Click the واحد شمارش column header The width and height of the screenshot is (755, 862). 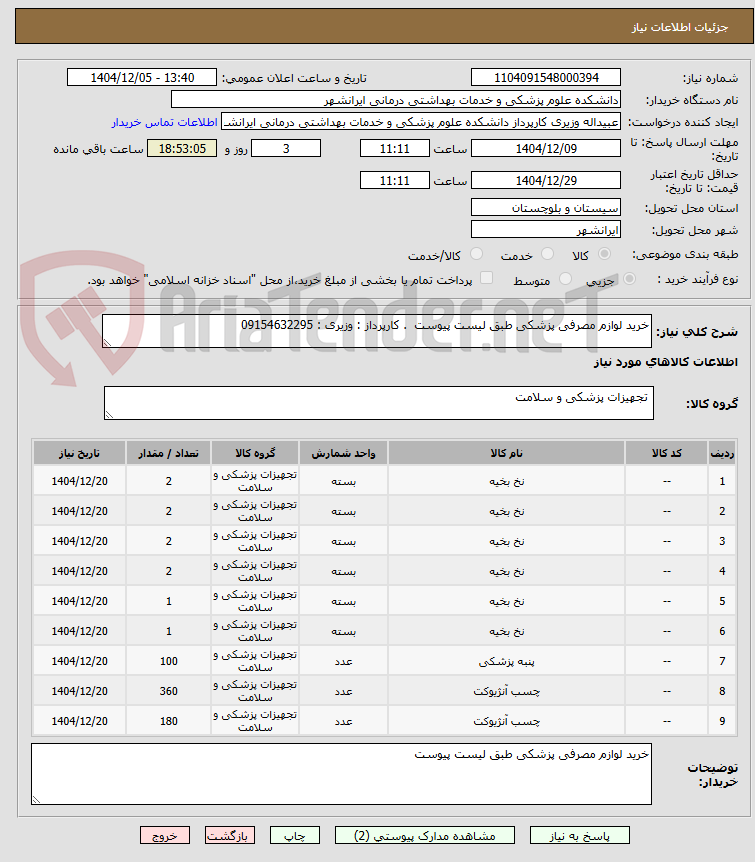point(344,453)
